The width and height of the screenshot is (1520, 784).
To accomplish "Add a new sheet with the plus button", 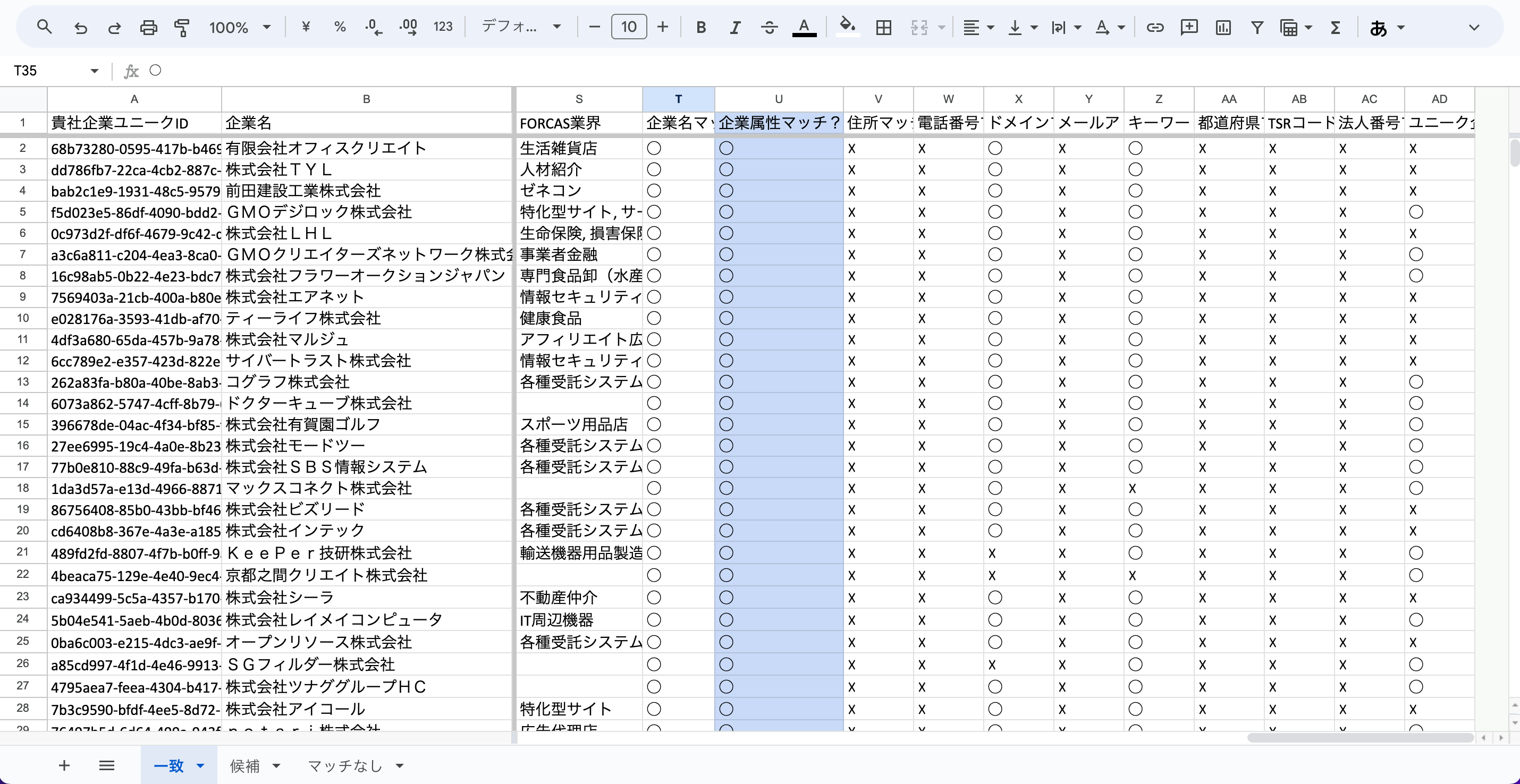I will 64,765.
